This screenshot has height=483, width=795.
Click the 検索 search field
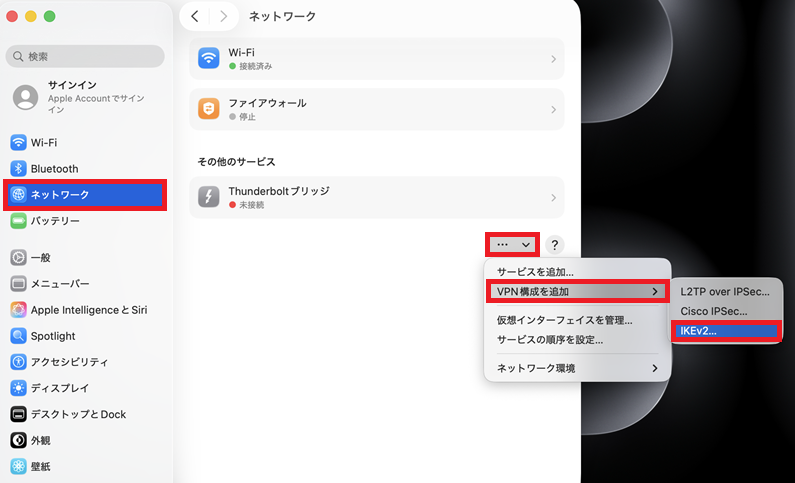85,56
